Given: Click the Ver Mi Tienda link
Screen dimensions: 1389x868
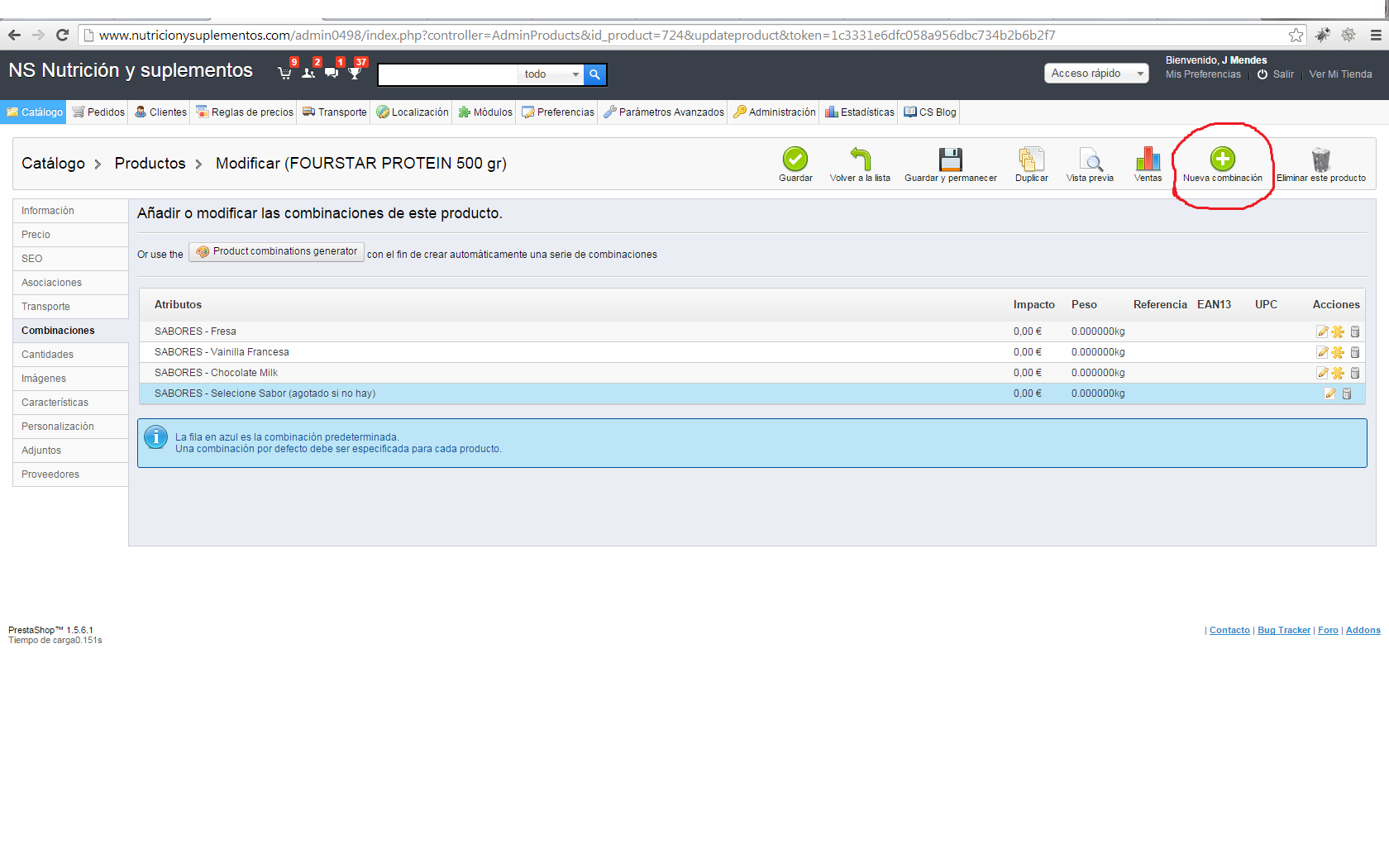Looking at the screenshot, I should click(1340, 74).
